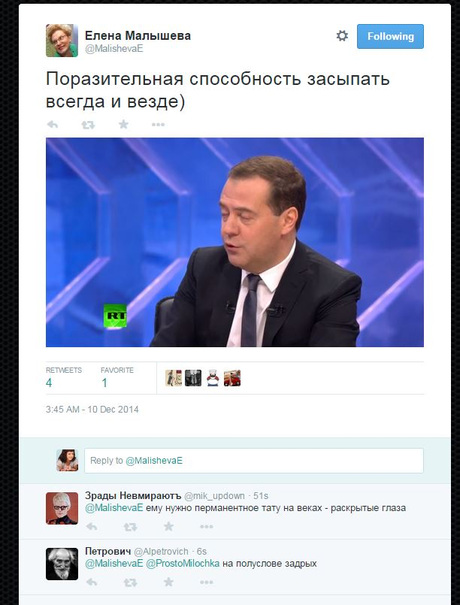Open the gear settings menu beside Following
This screenshot has width=460, height=605.
[342, 36]
